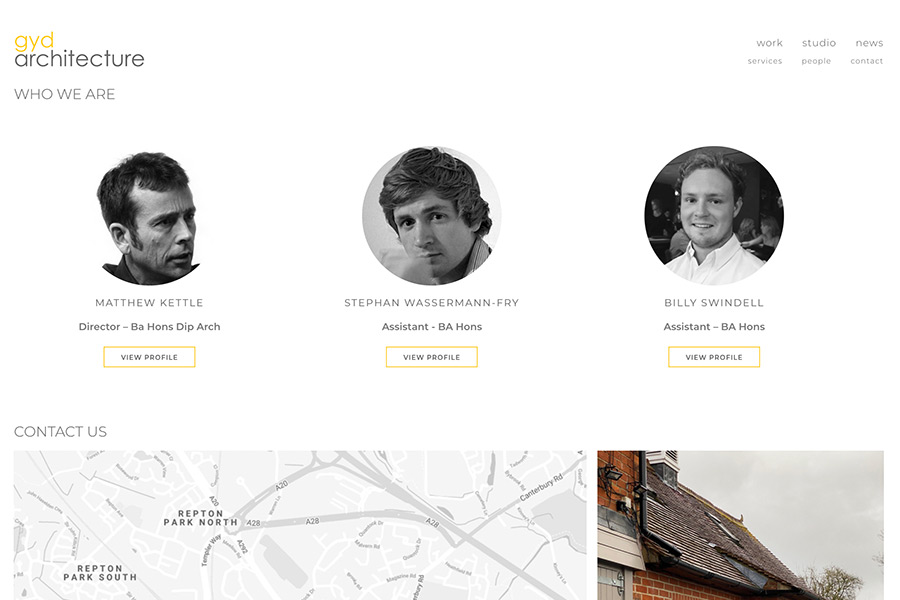Select the Matthew Kettle name heading
The height and width of the screenshot is (600, 900).
click(149, 303)
